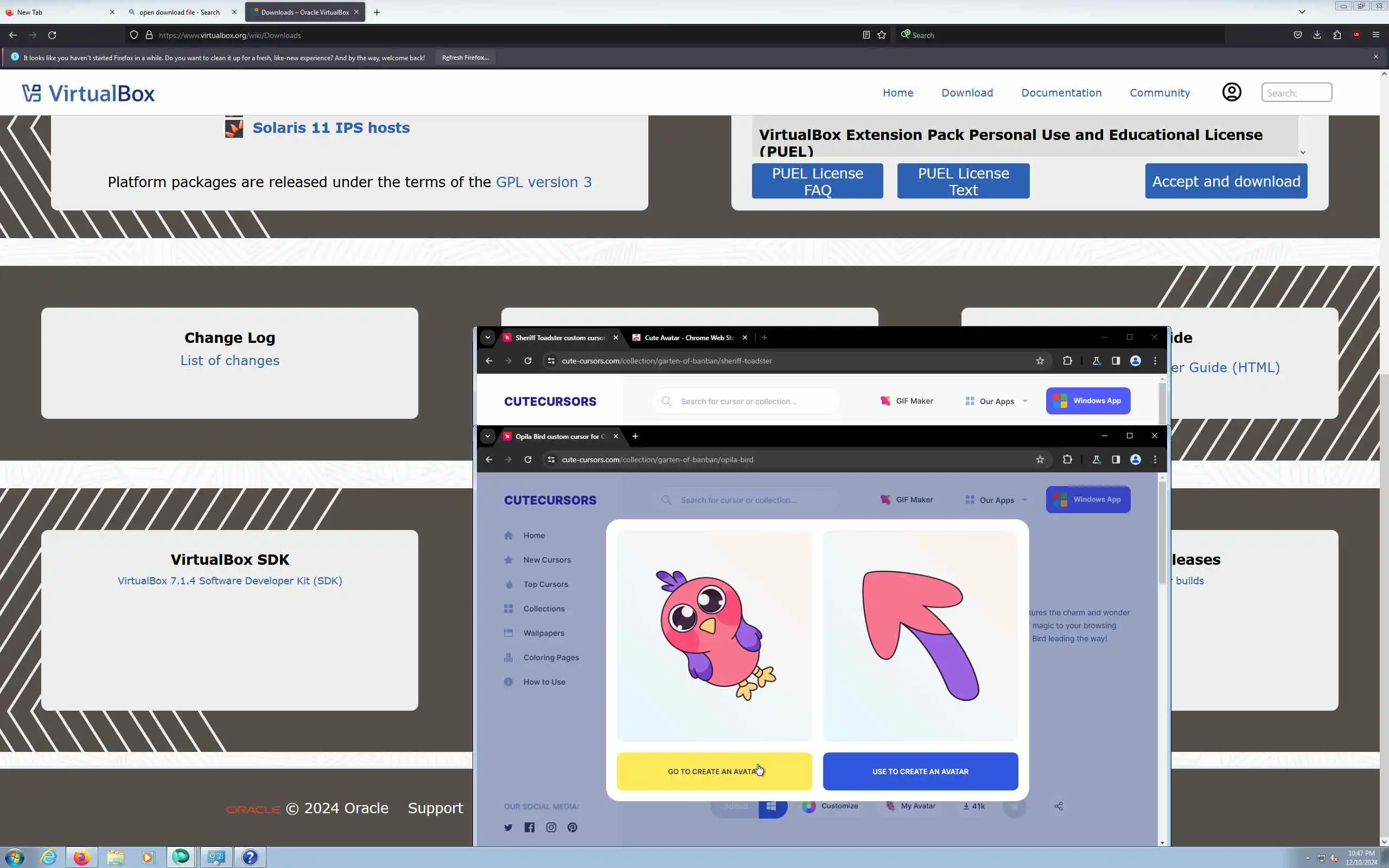The width and height of the screenshot is (1389, 868).
Task: Toggle Firefox reader view icon
Action: click(866, 35)
